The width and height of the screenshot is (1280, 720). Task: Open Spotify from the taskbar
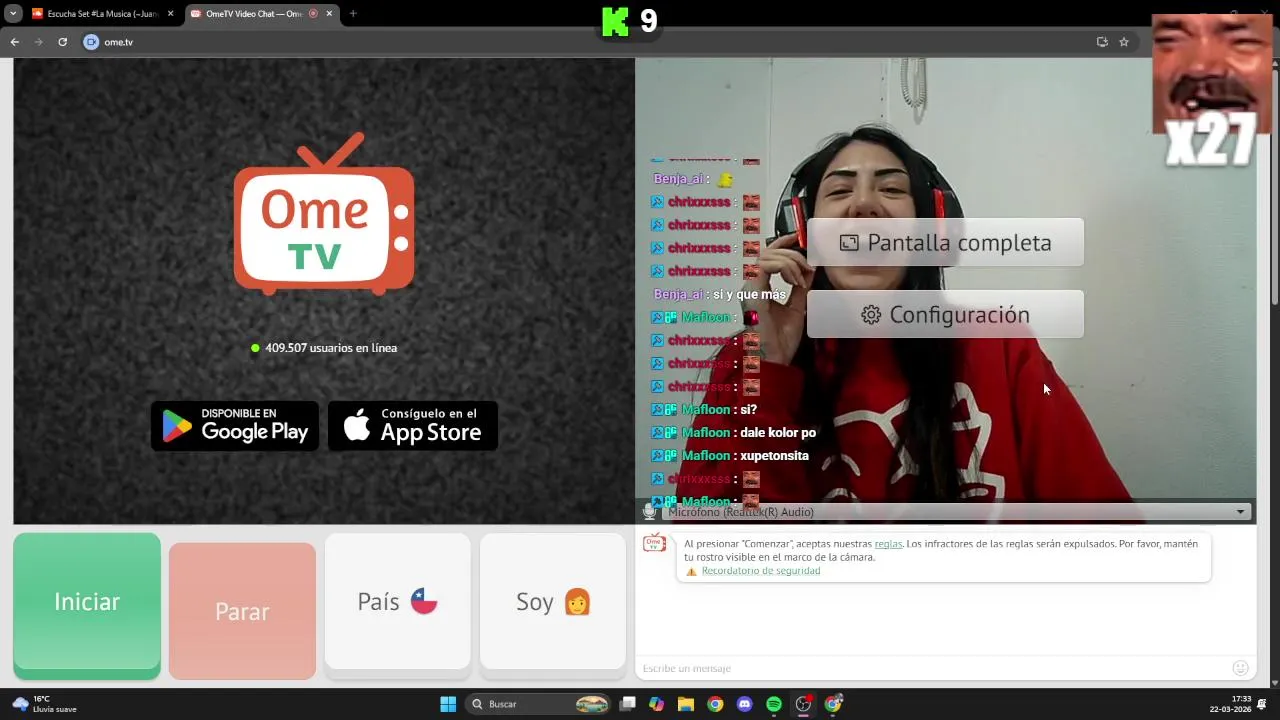[774, 704]
